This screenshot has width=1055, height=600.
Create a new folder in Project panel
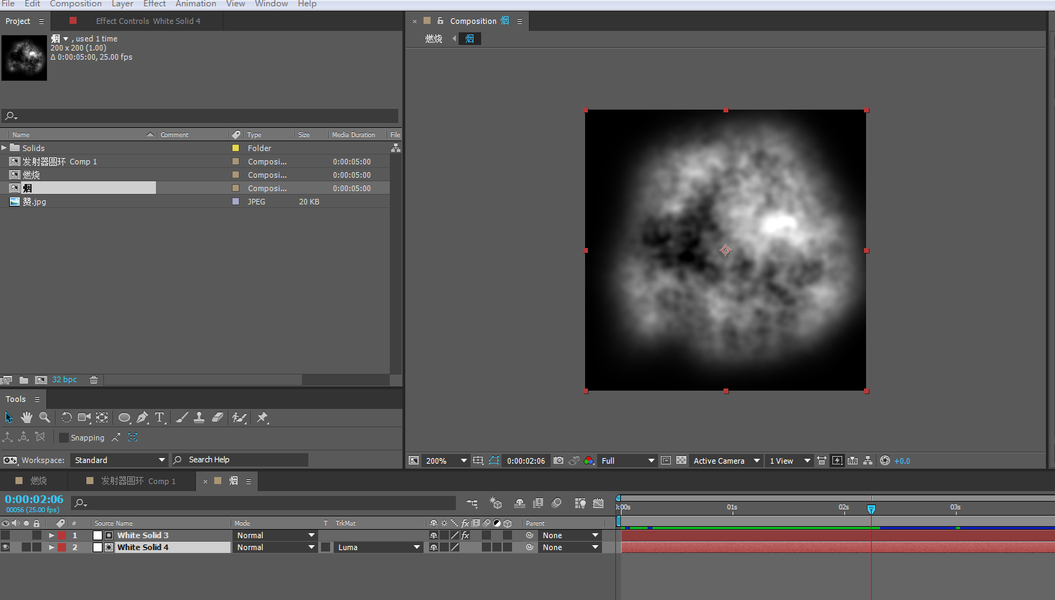(24, 380)
